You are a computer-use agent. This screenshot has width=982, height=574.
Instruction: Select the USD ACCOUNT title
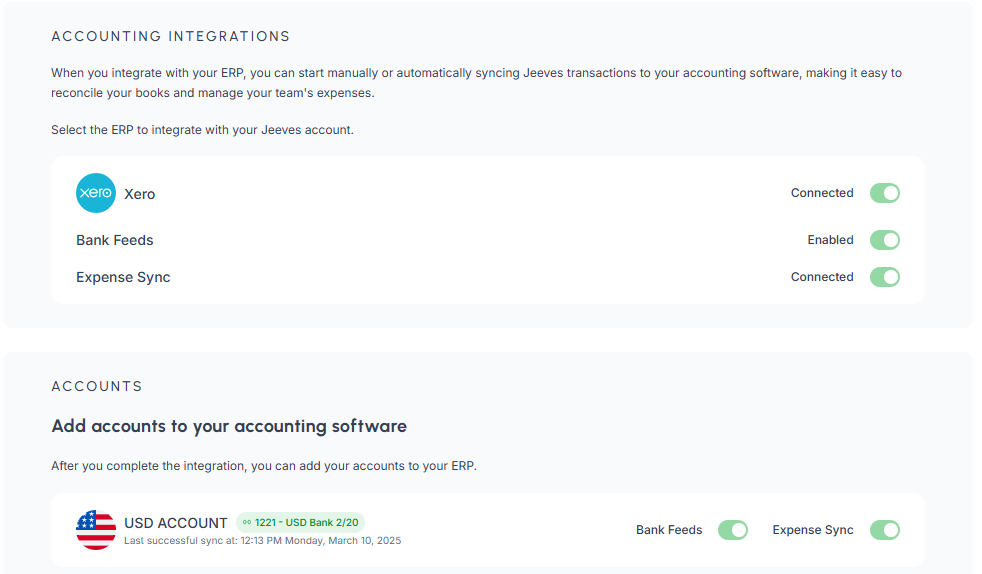pos(176,523)
